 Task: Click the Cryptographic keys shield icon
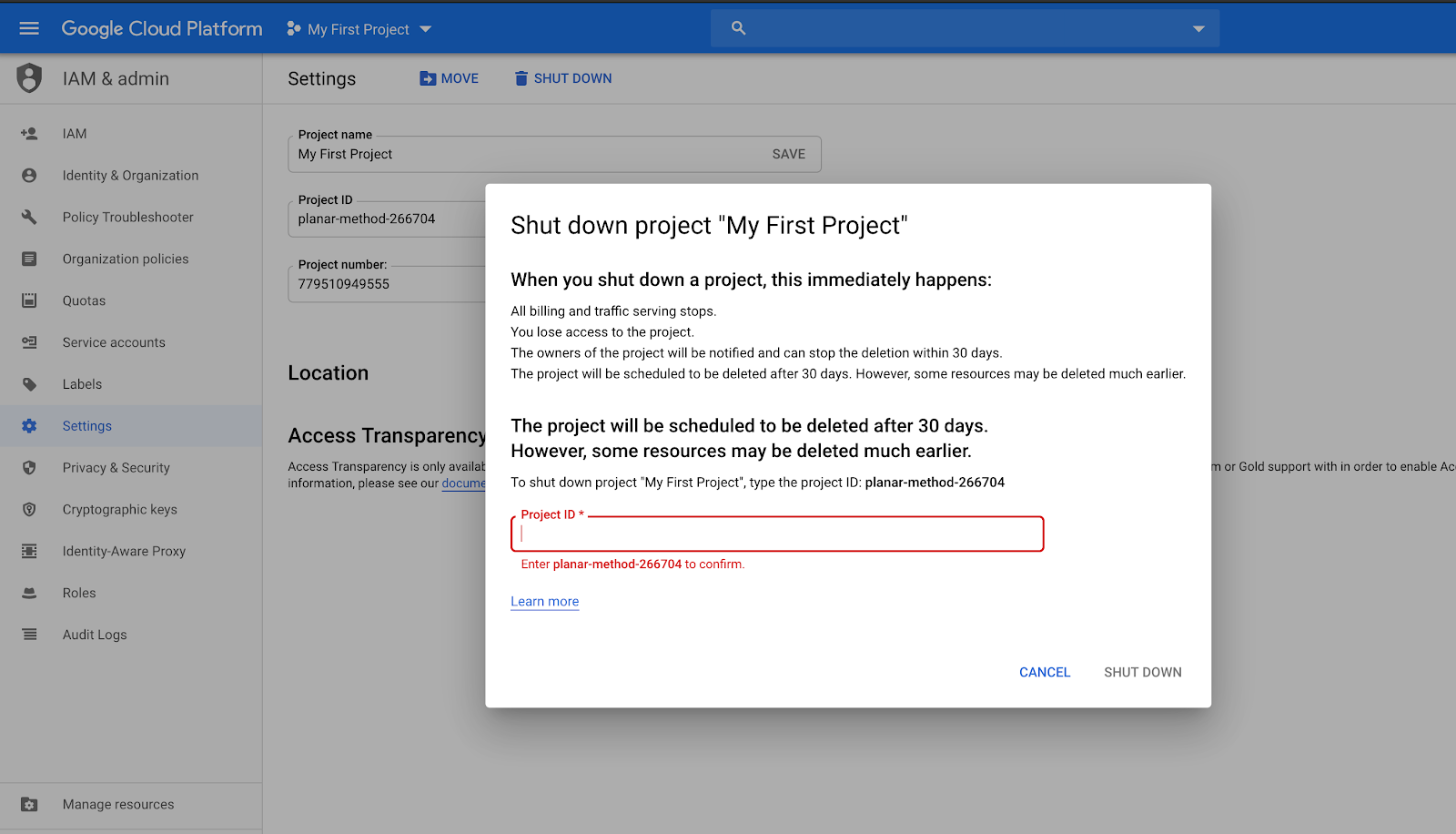tap(29, 510)
